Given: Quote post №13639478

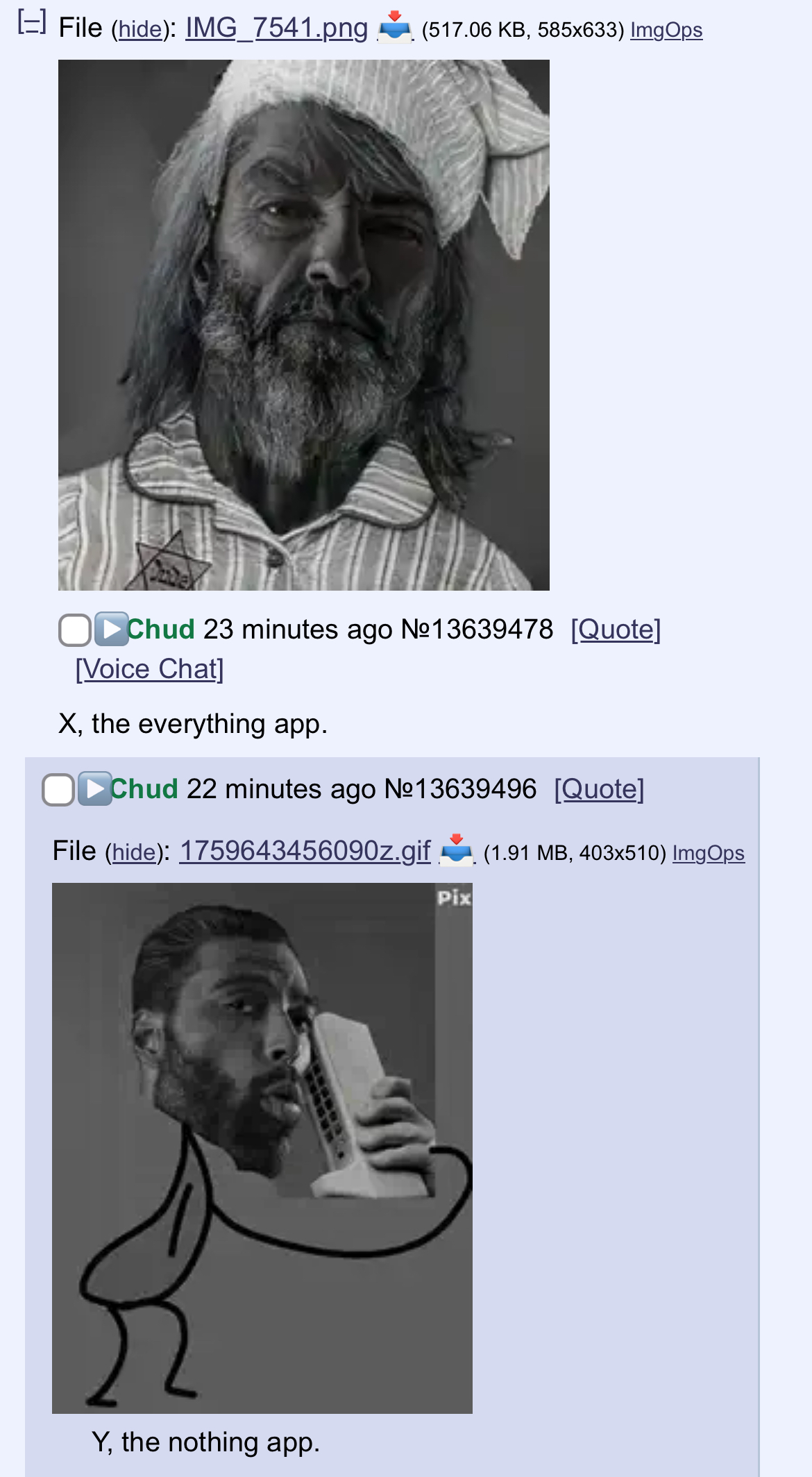Looking at the screenshot, I should 616,630.
